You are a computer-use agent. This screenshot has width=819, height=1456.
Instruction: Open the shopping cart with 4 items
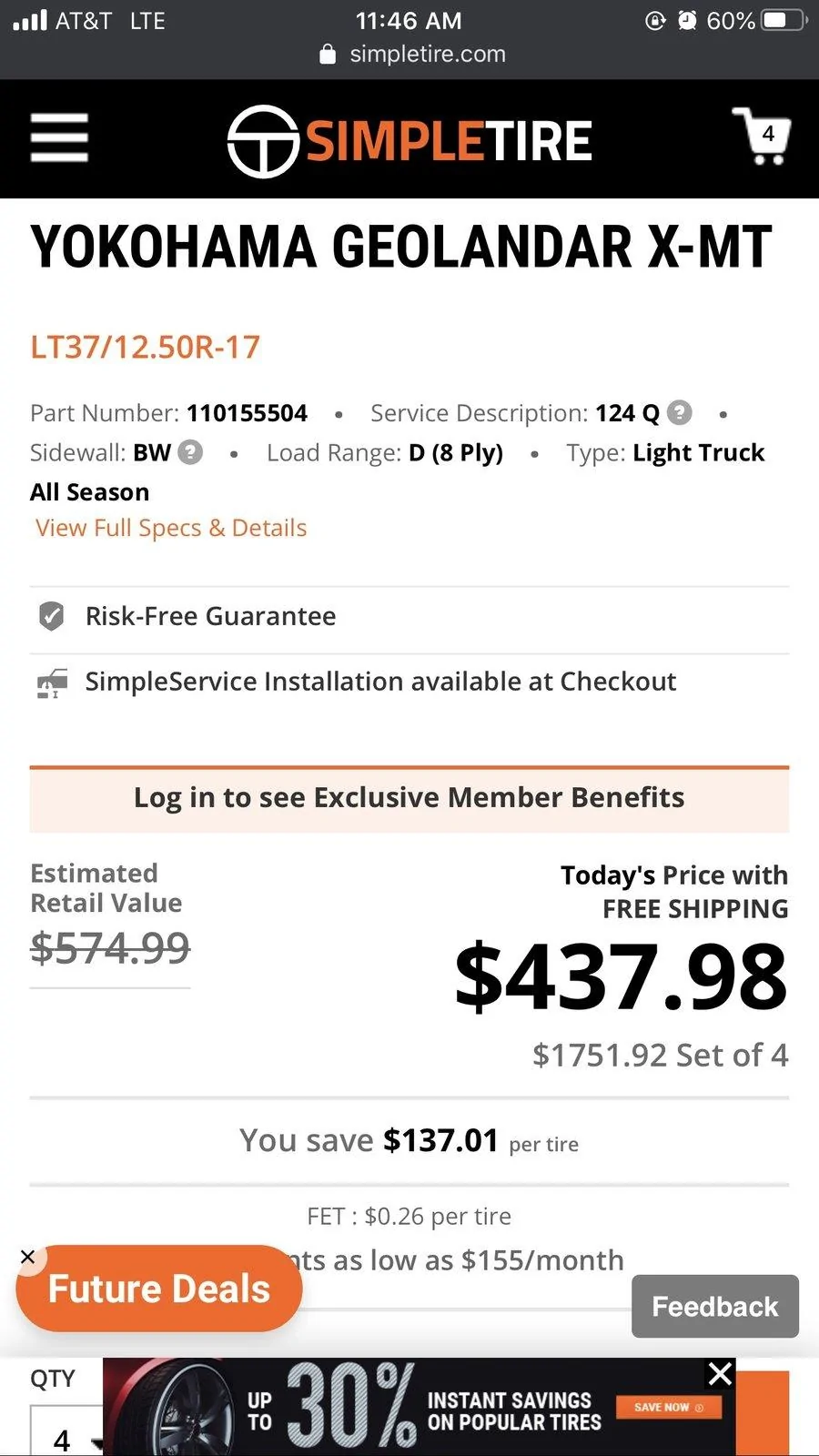(762, 136)
